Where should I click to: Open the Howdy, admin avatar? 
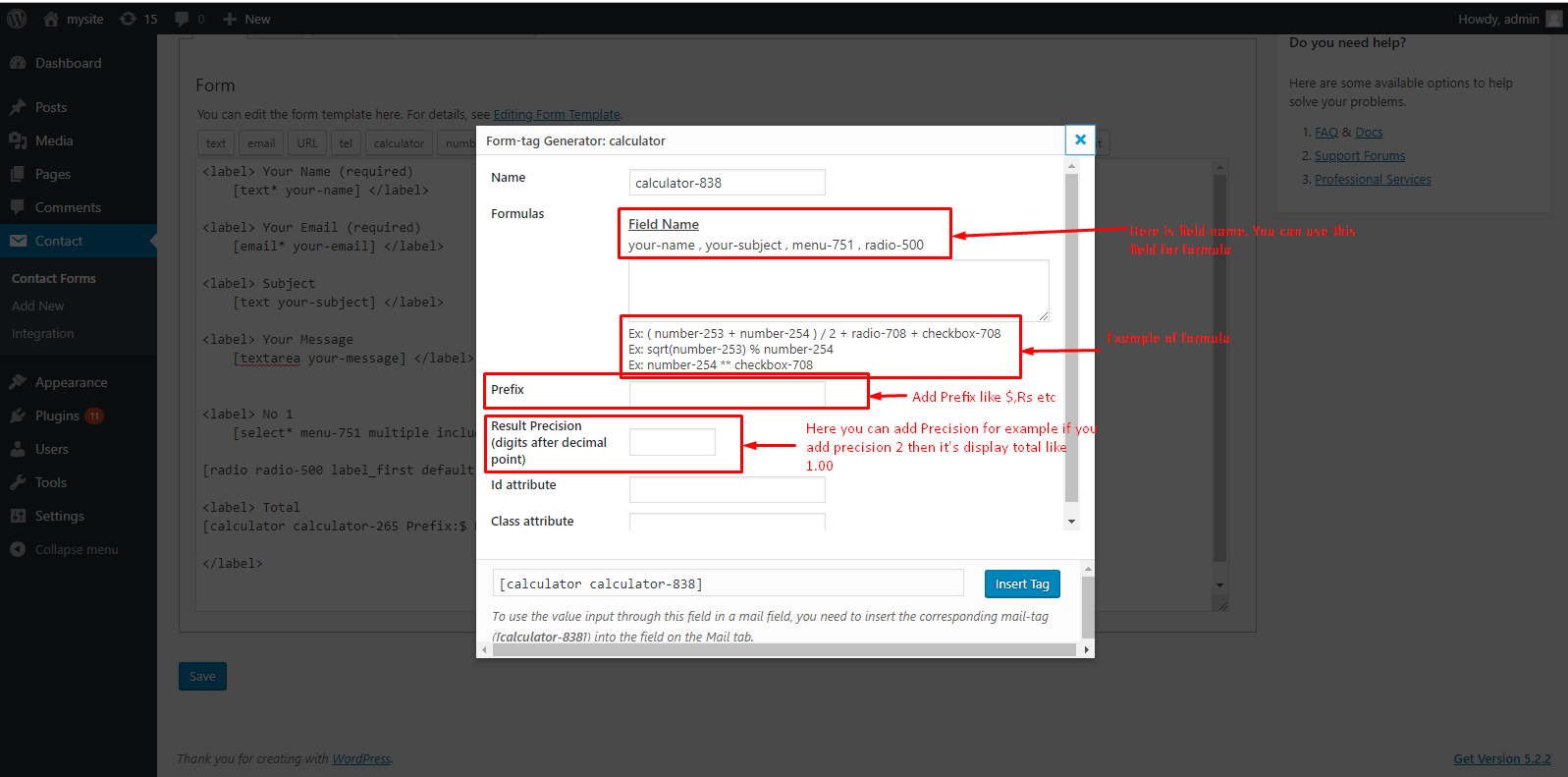point(1553,19)
